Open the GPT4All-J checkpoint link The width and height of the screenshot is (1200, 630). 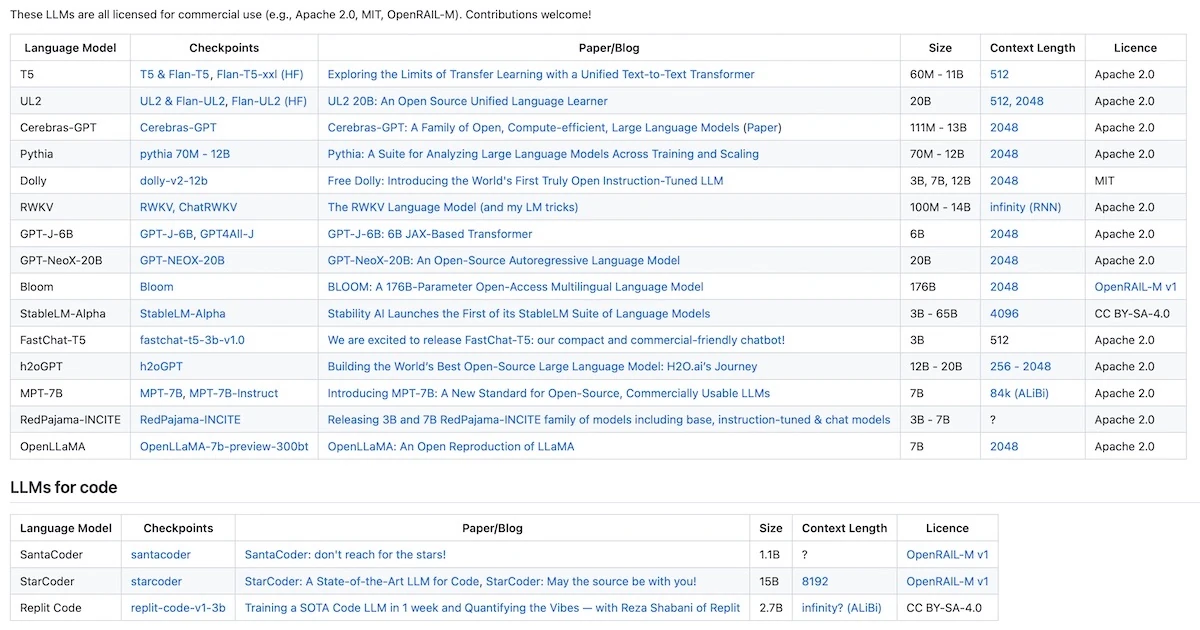(x=227, y=234)
